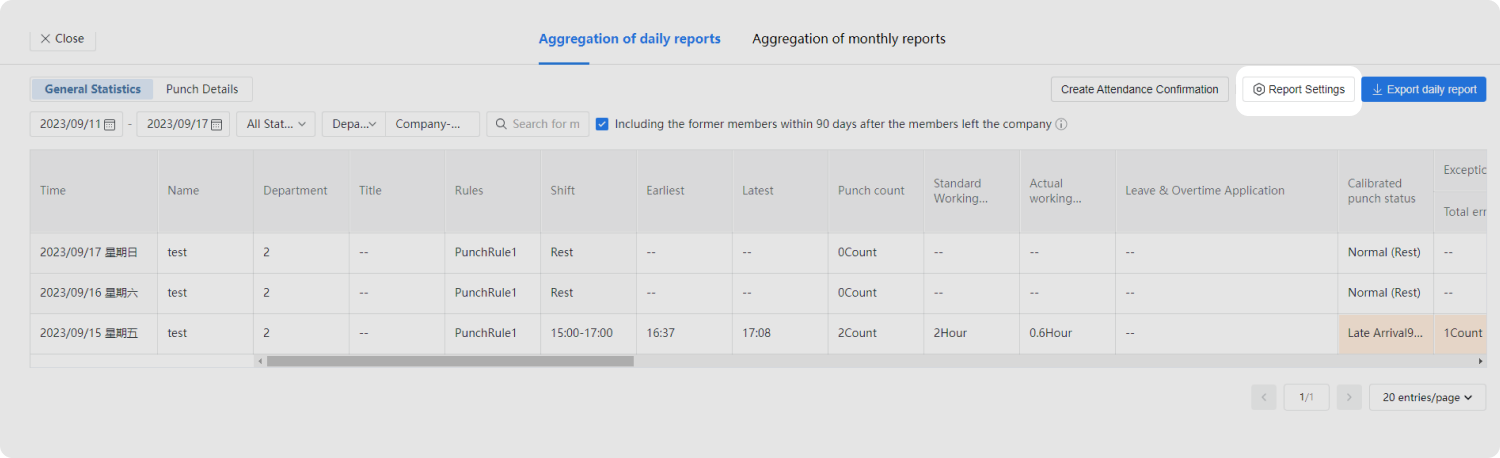The height and width of the screenshot is (458, 1500).
Task: Toggle including former members checkbox
Action: 602,124
